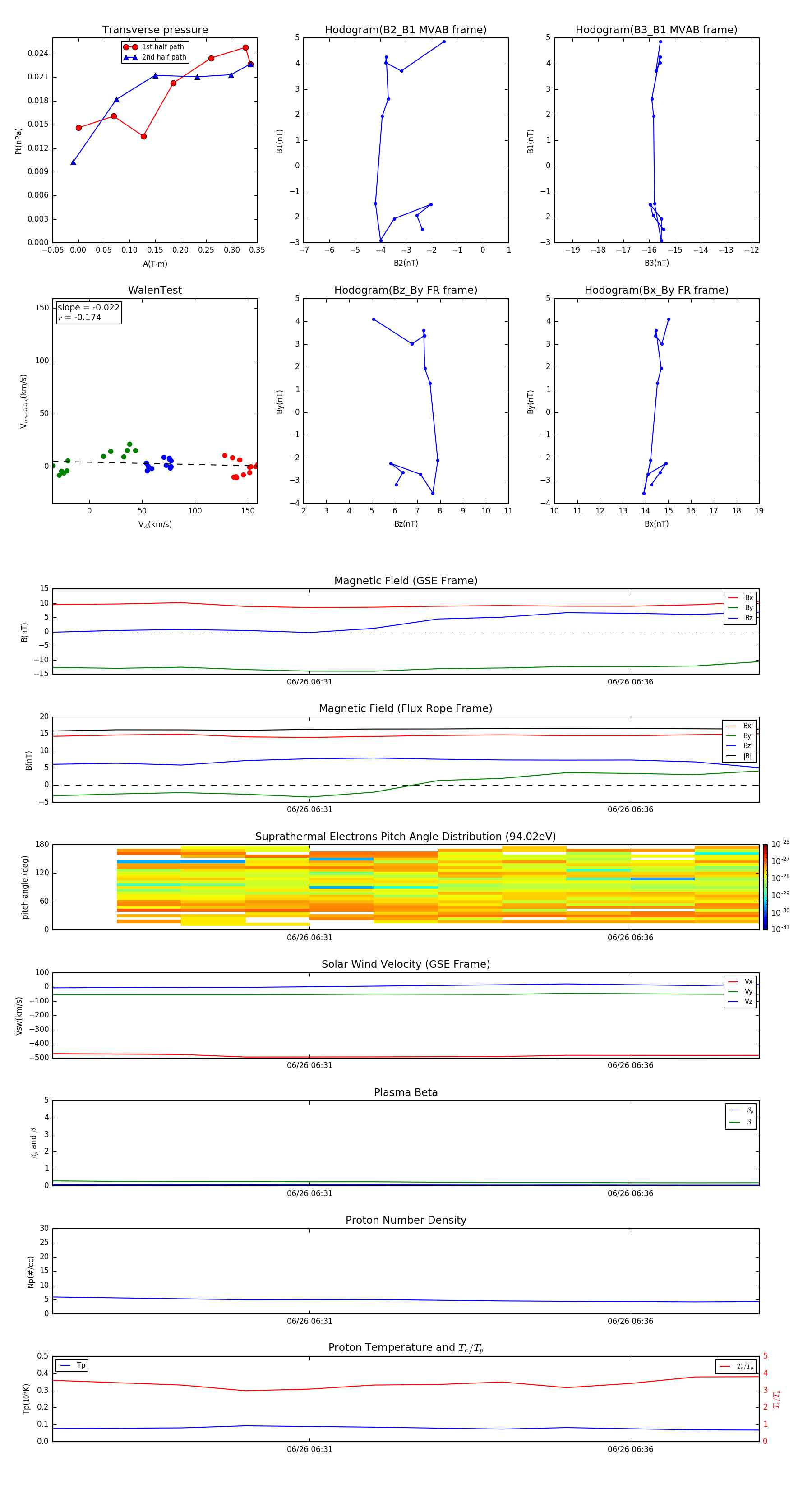This screenshot has height=1489, width=812.
Task: Click the 'slope = -0.022' annotation
Action: pos(88,308)
